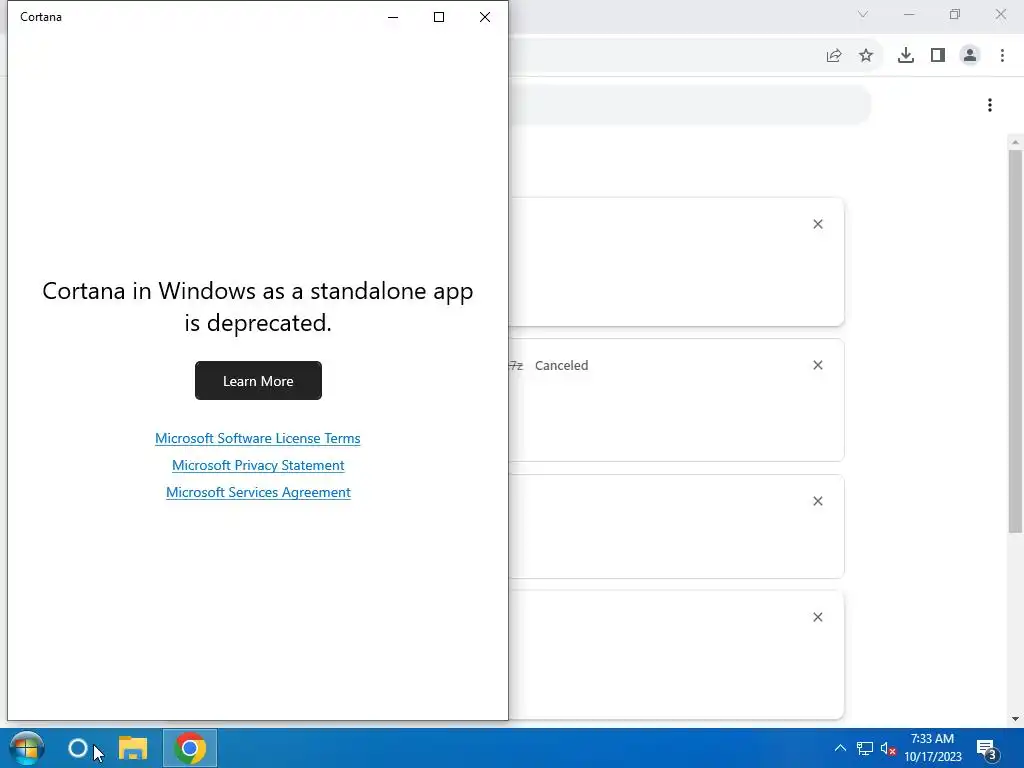Close the Chrome window
The width and height of the screenshot is (1024, 768).
pos(1000,14)
